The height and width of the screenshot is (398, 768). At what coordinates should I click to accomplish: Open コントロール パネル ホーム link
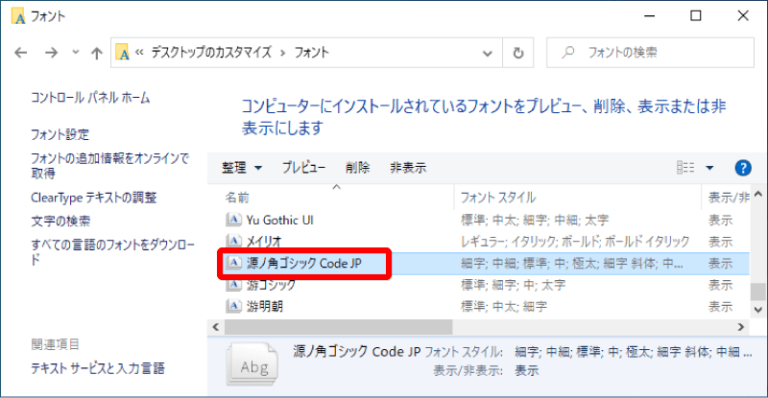(x=90, y=98)
